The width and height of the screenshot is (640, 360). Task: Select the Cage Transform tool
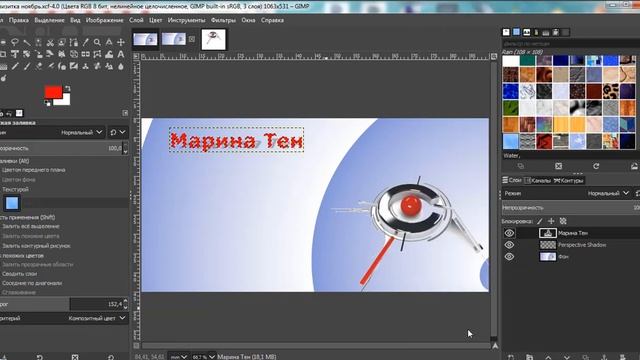97,54
